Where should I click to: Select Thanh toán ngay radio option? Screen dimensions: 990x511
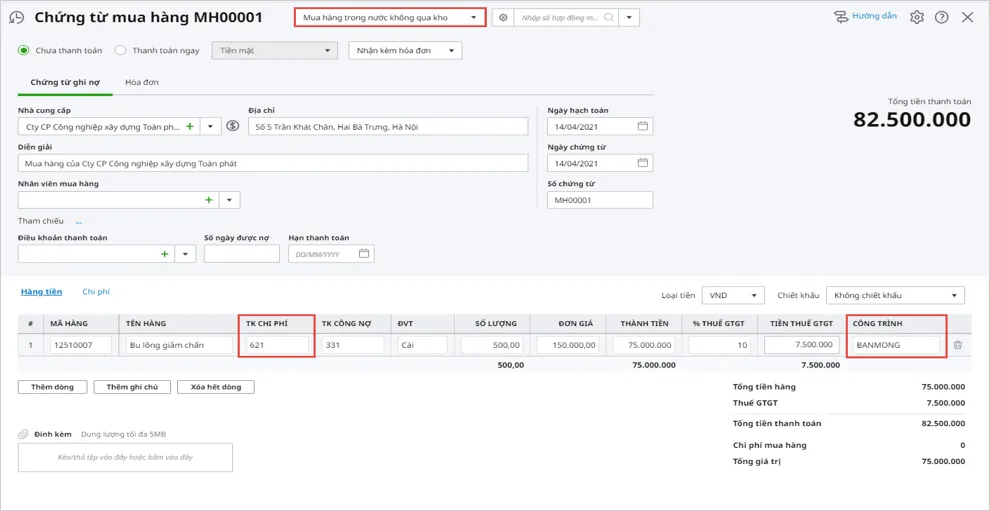(120, 51)
